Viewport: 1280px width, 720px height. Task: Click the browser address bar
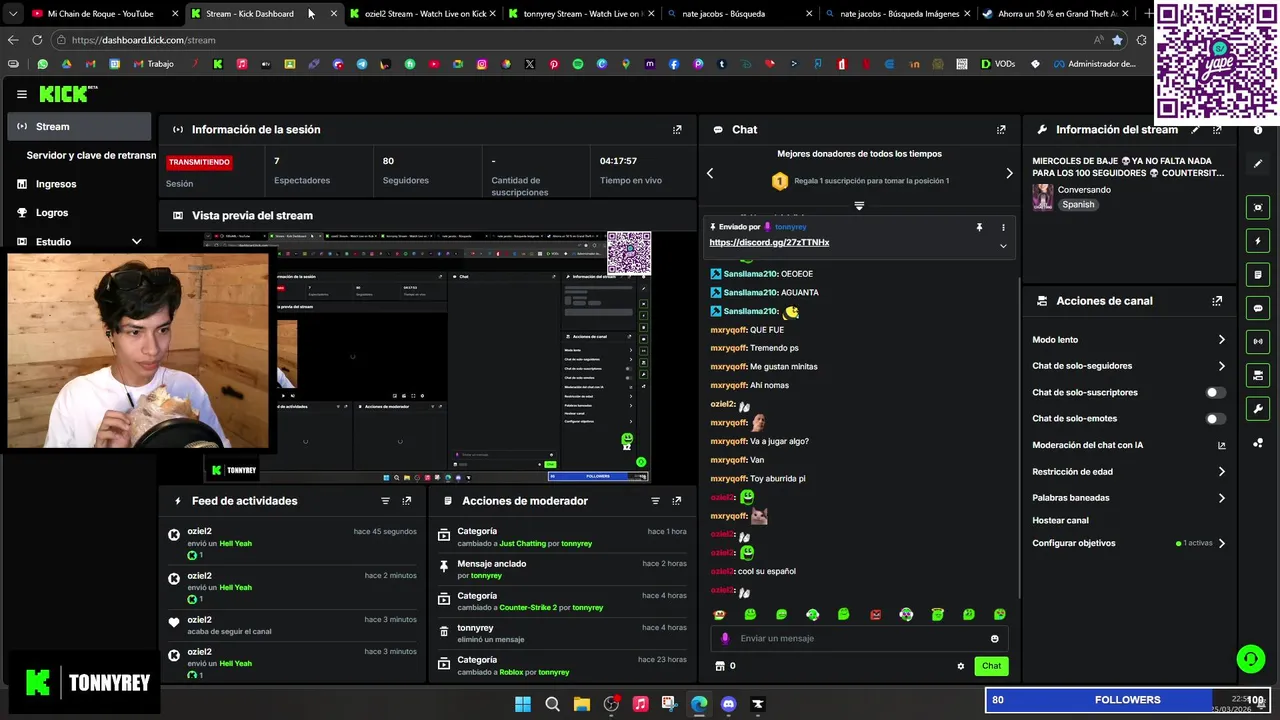[570, 40]
